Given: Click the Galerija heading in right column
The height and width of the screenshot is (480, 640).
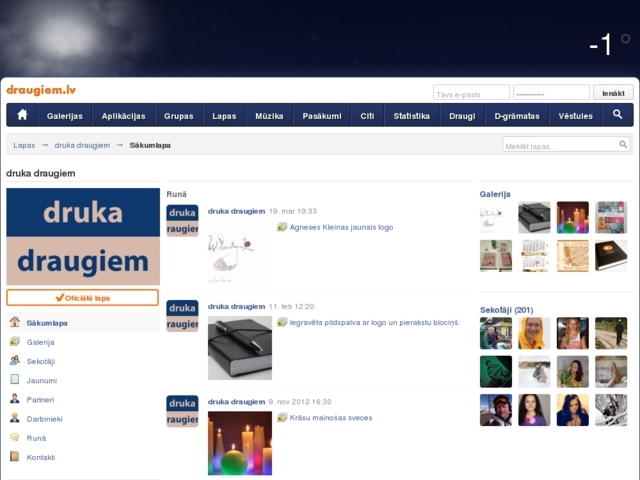Looking at the screenshot, I should 495,194.
